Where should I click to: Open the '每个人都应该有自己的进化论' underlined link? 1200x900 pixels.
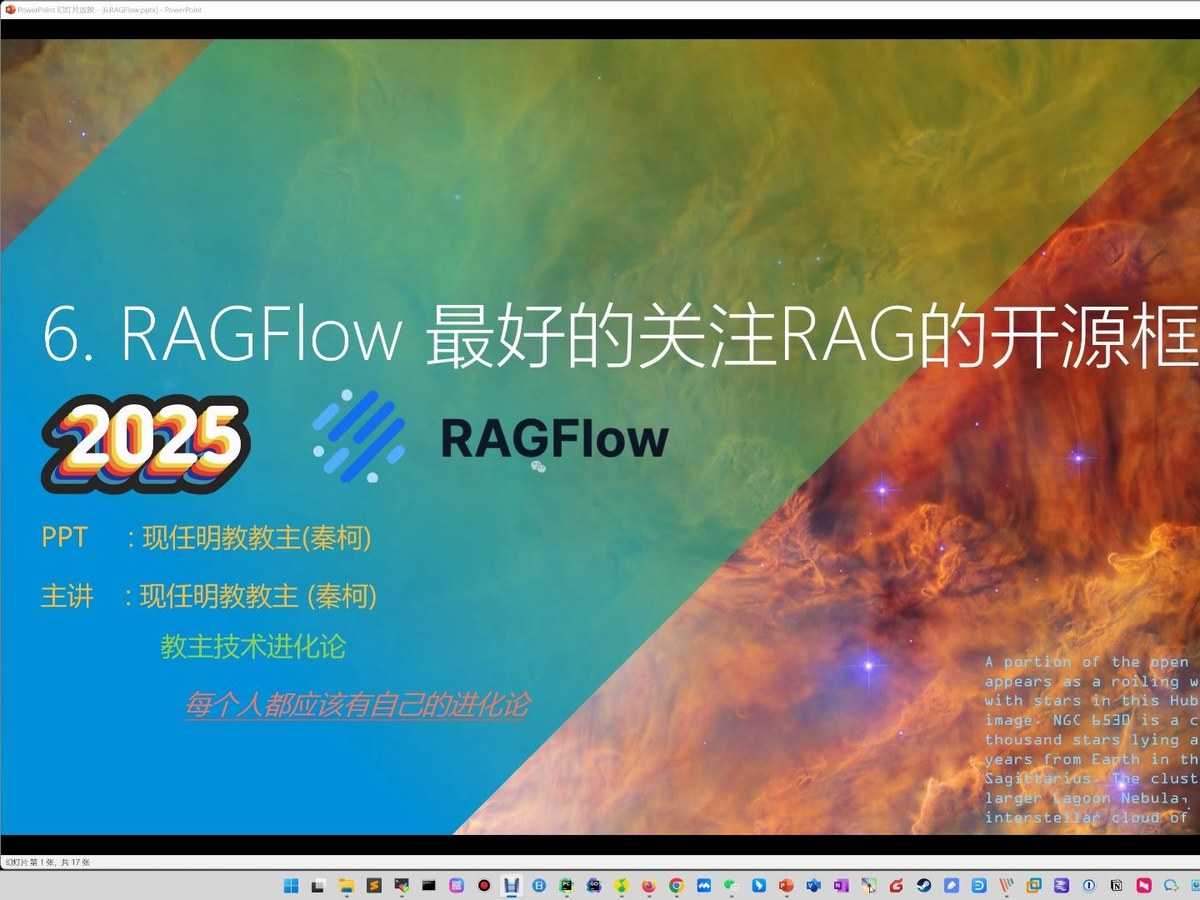tap(356, 704)
